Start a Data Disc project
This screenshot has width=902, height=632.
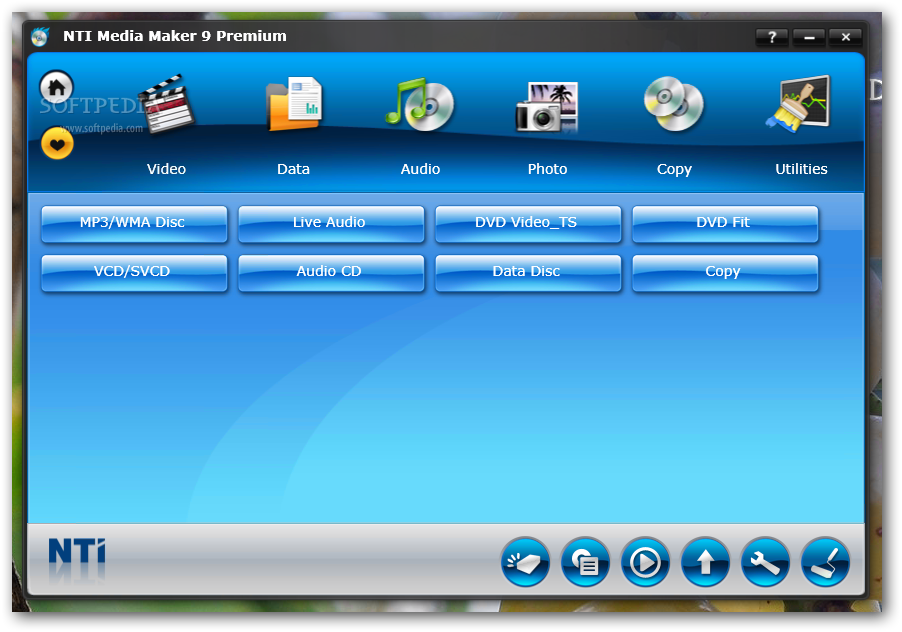[x=528, y=273]
